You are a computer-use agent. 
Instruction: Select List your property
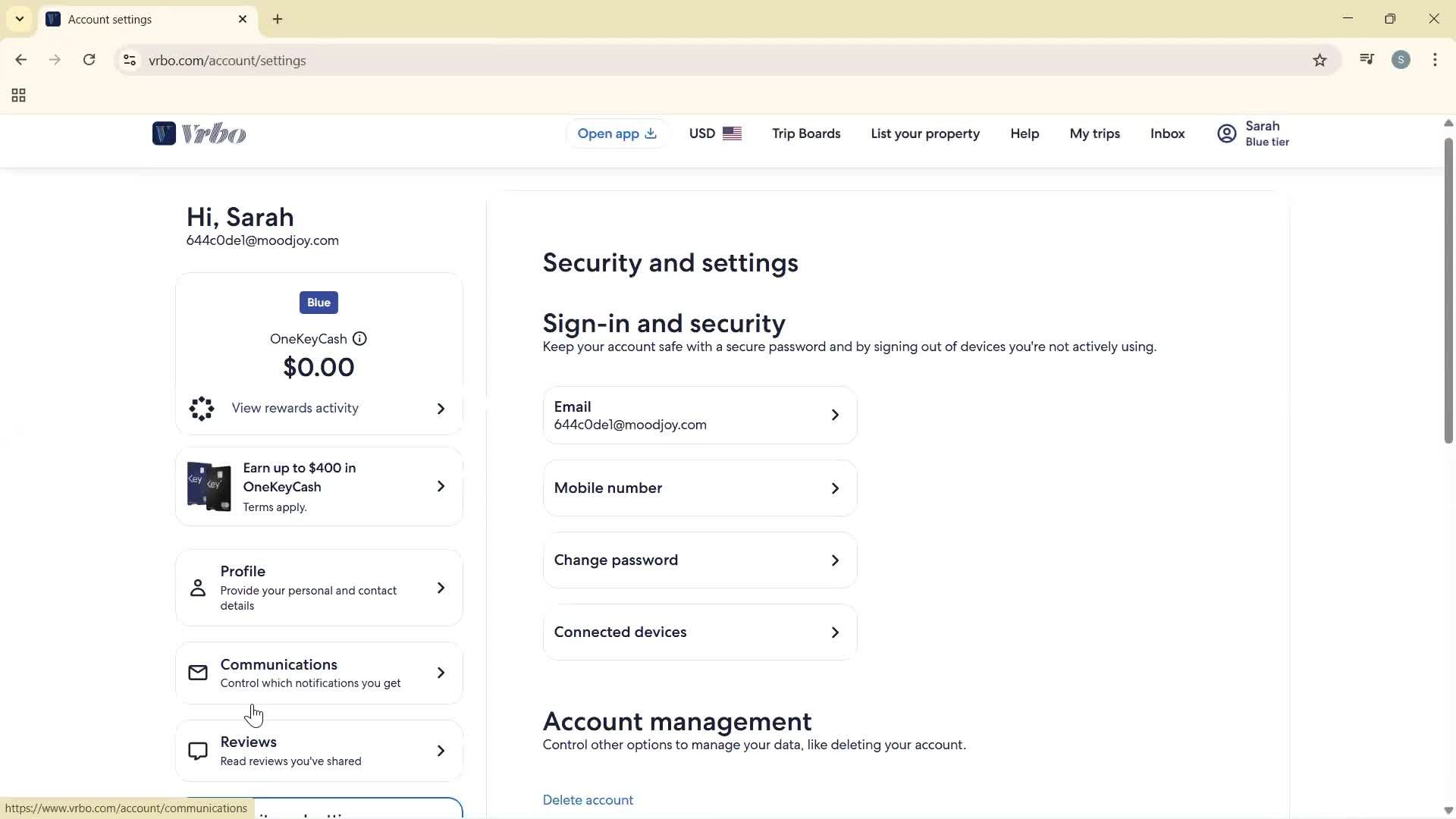[x=925, y=133]
